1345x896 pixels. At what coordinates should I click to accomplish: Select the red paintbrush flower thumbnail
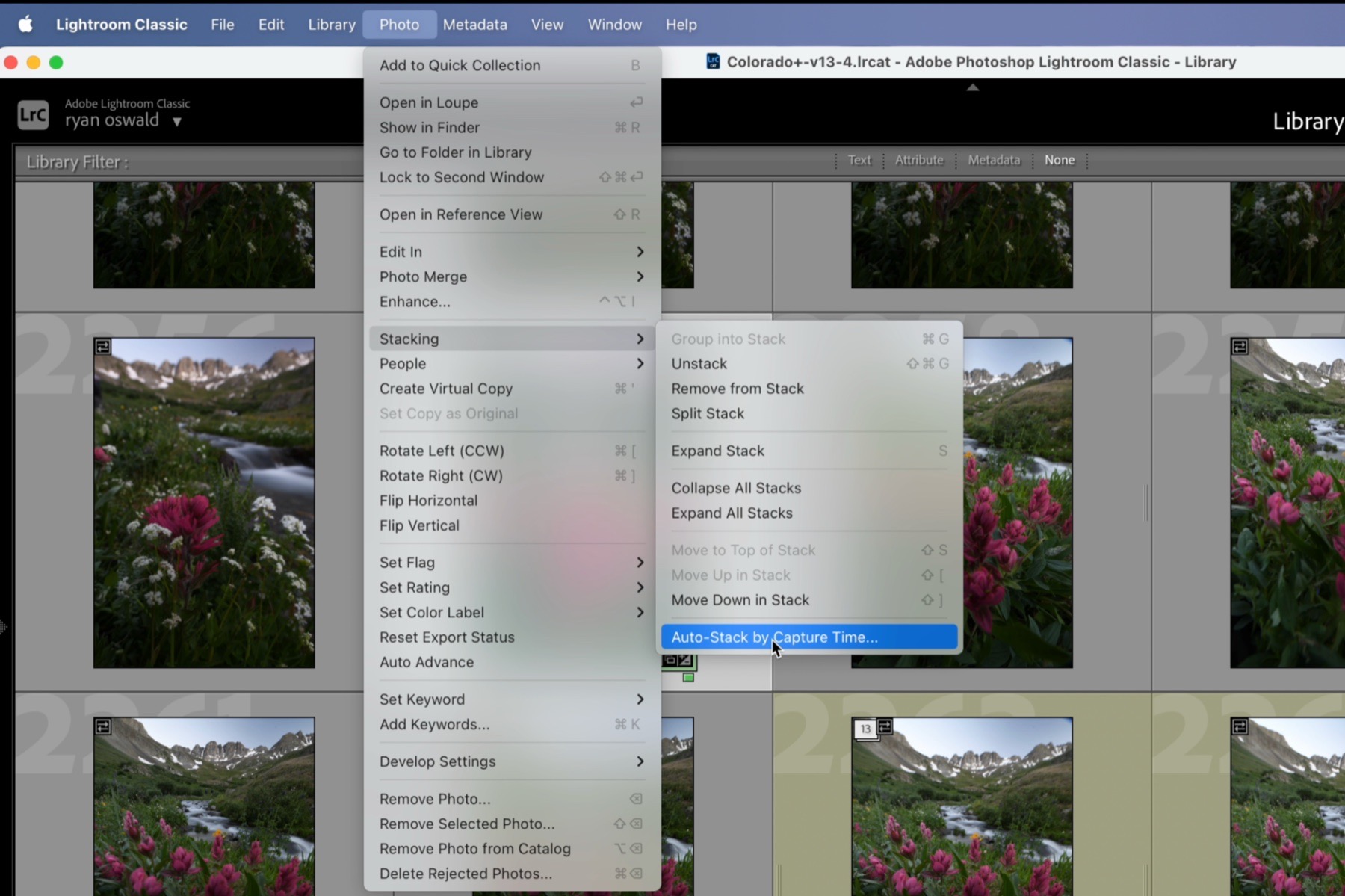click(x=204, y=503)
